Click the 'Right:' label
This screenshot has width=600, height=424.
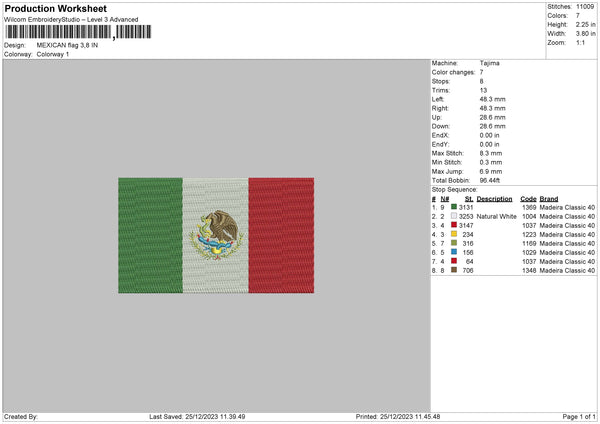pyautogui.click(x=440, y=108)
